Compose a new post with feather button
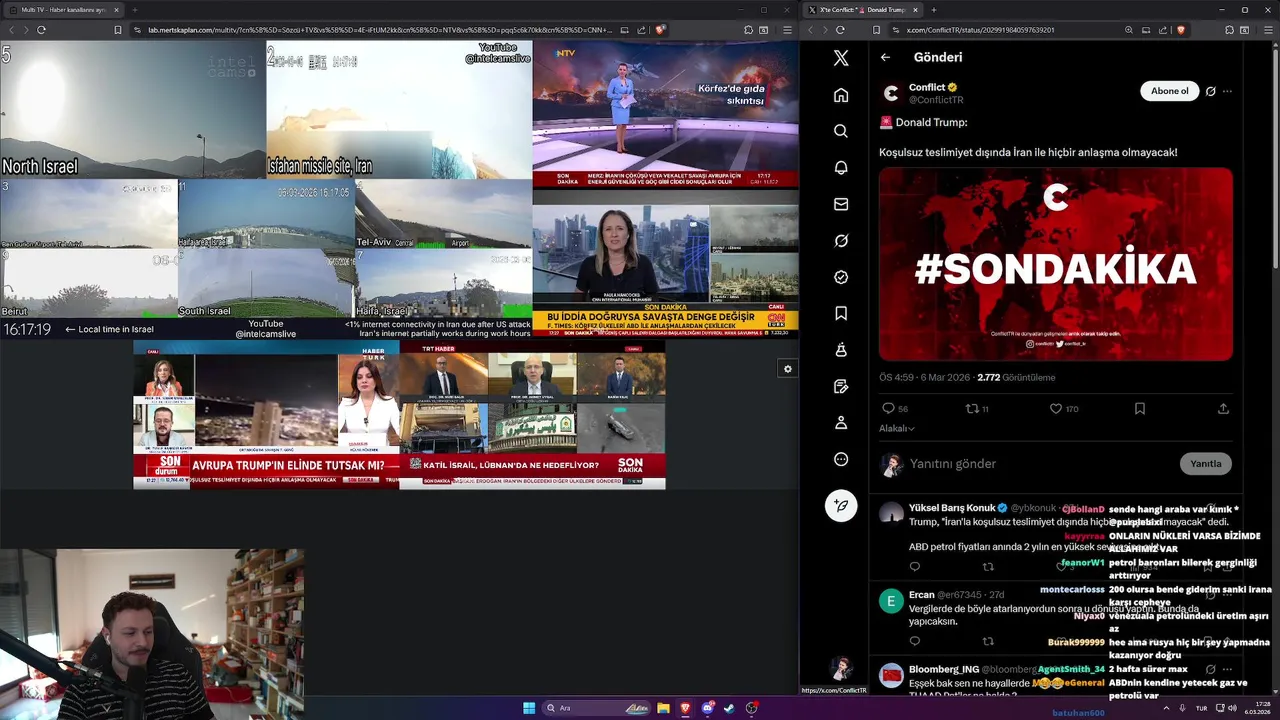Viewport: 1280px width, 720px height. pos(841,506)
